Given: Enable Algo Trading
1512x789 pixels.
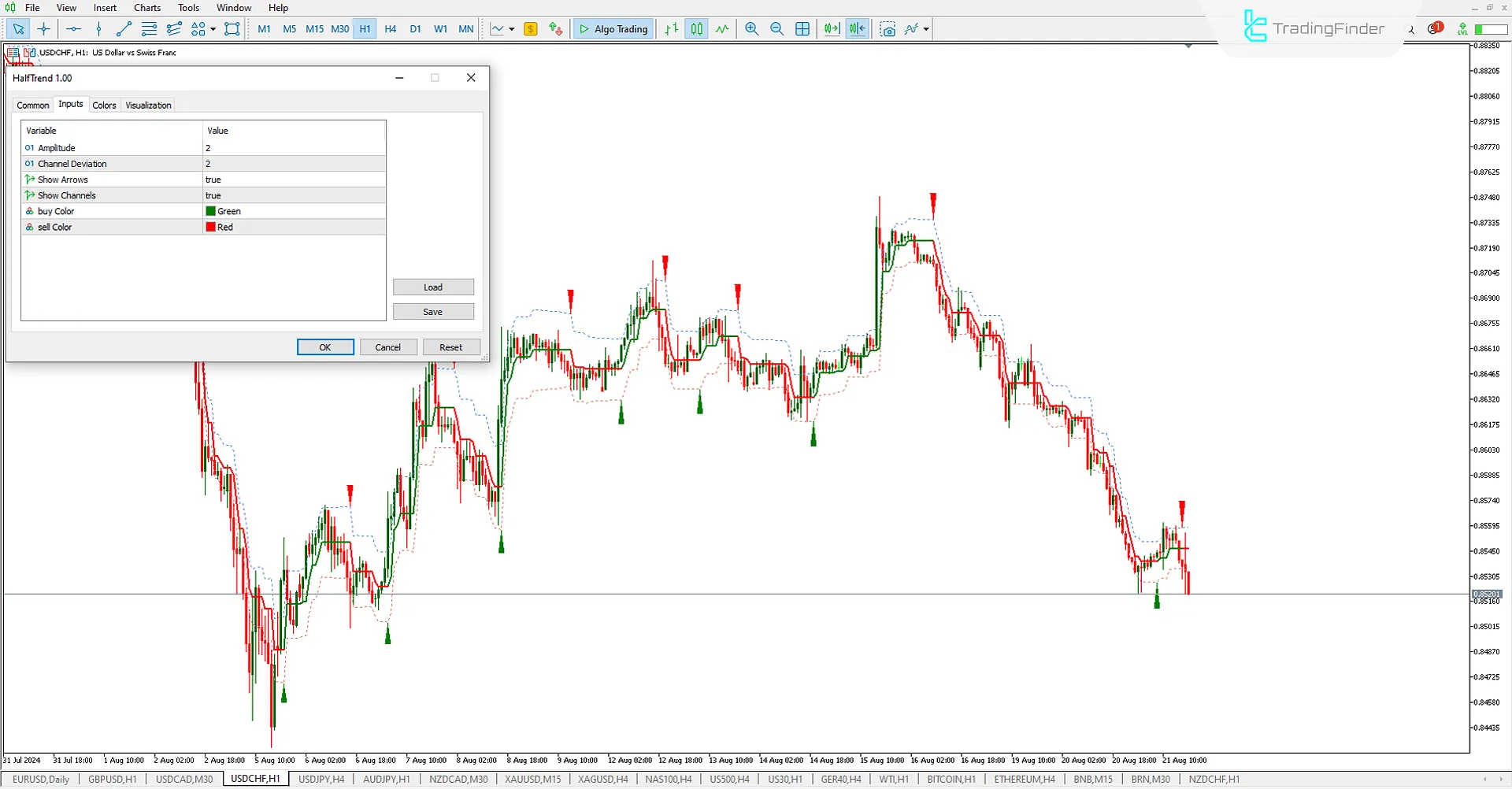Looking at the screenshot, I should [613, 28].
